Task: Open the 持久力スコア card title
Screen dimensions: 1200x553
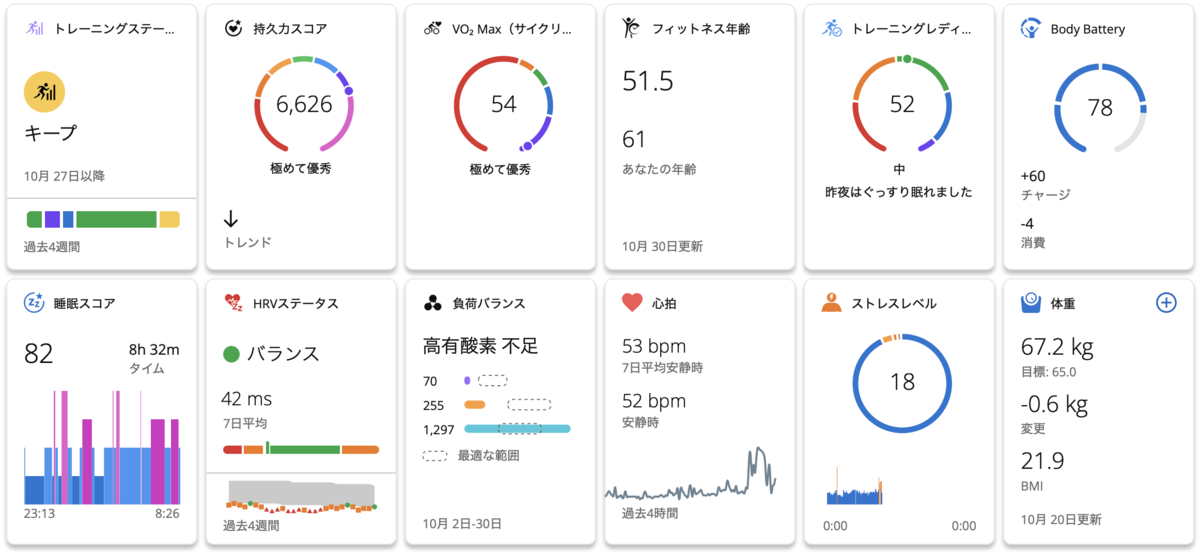Action: [290, 29]
